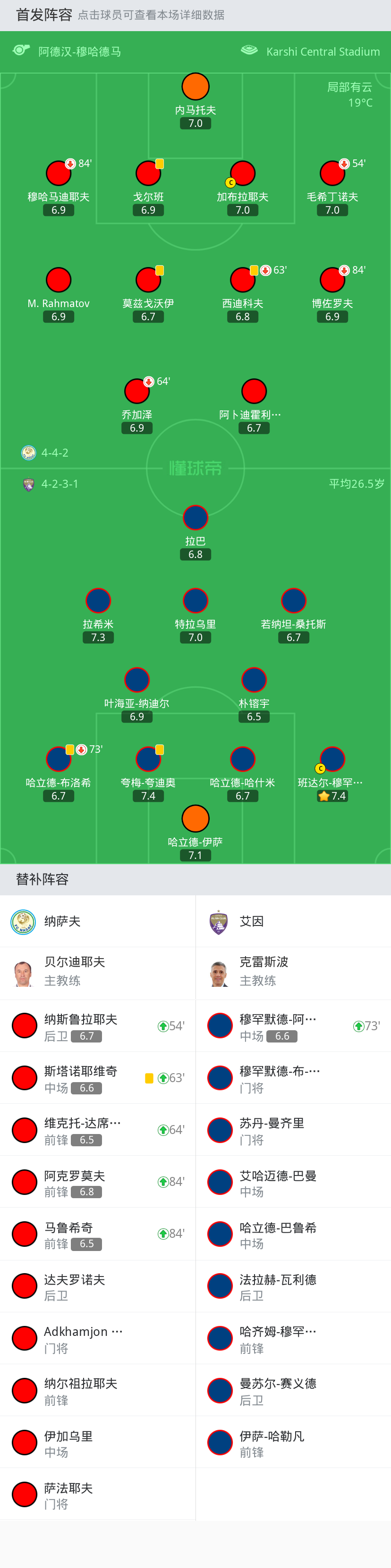Click 班达尔-穆罕默德's starred 7.4 rating badge
The image size is (391, 1568).
332,796
